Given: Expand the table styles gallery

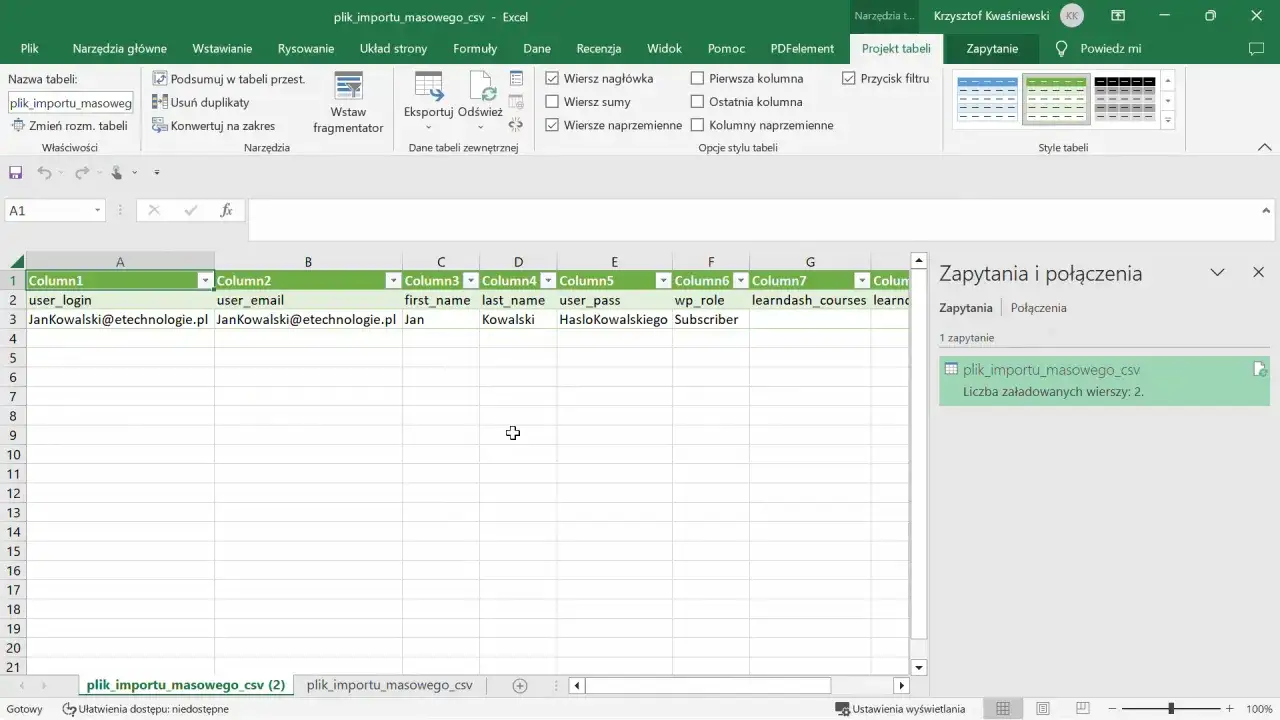Looking at the screenshot, I should point(1168,121).
